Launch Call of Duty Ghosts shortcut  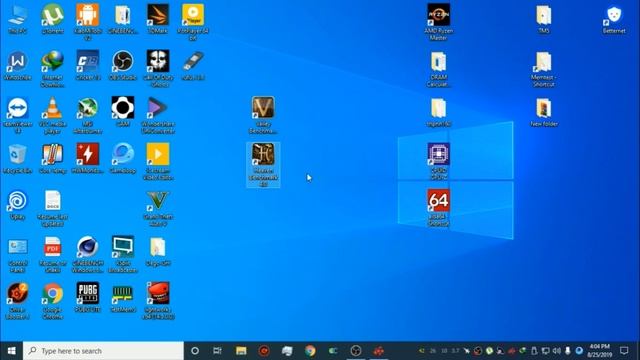coord(158,69)
